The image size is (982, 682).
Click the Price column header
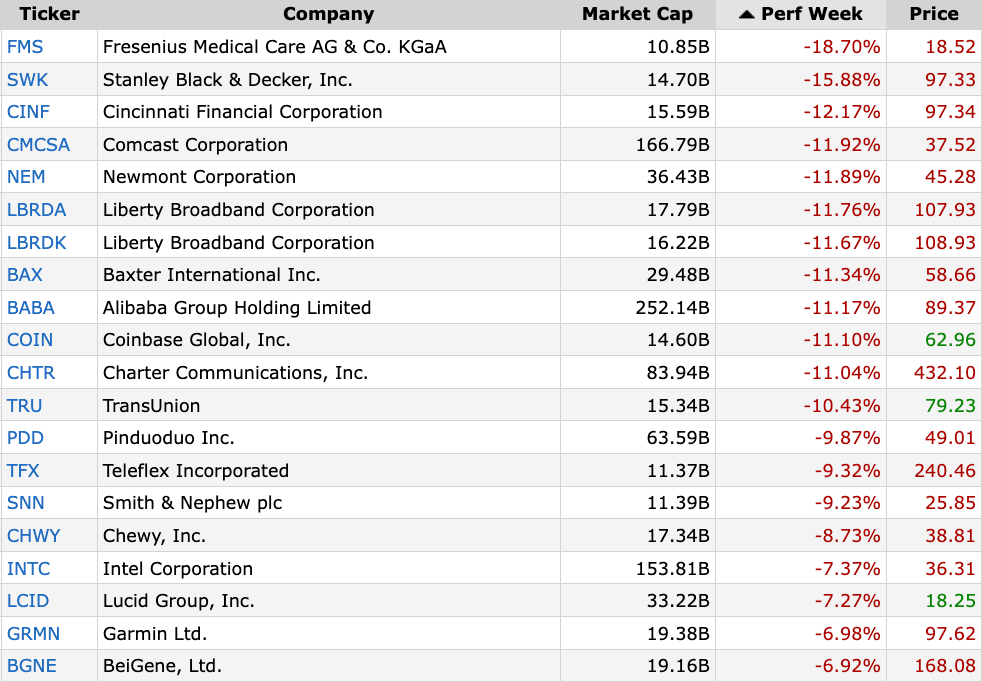point(934,14)
